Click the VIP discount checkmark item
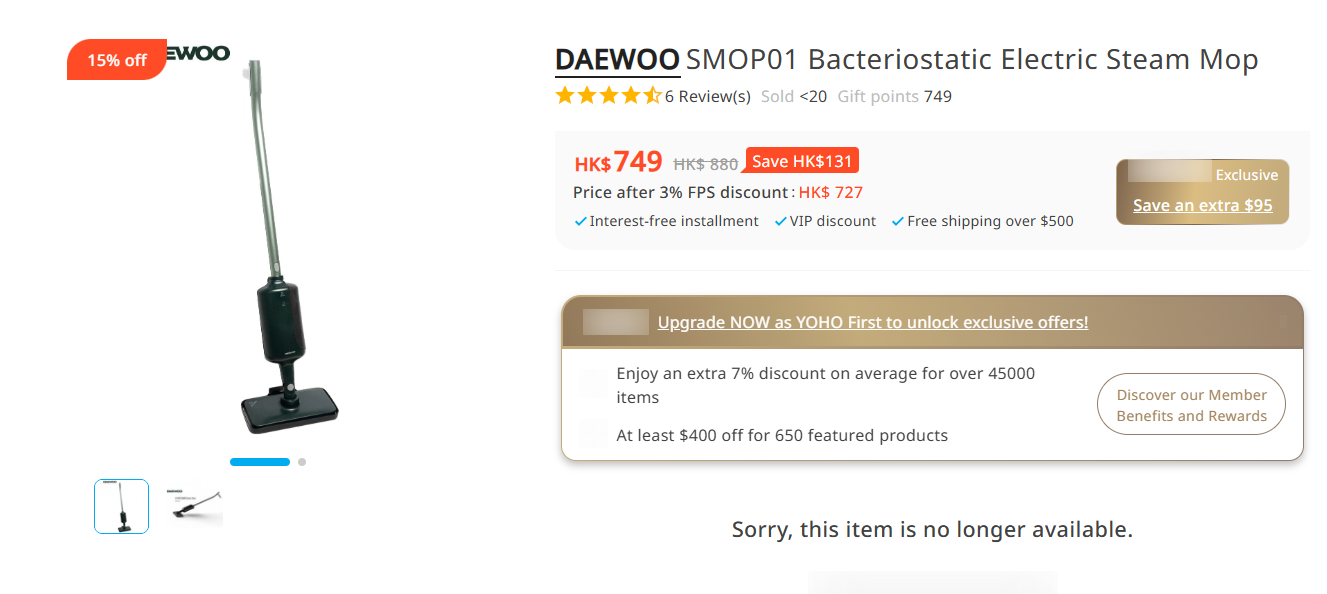 coord(826,221)
